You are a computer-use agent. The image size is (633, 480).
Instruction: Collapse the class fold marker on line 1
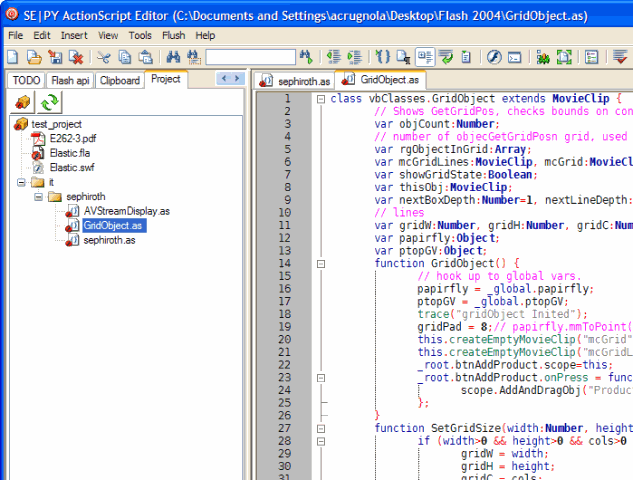[321, 99]
